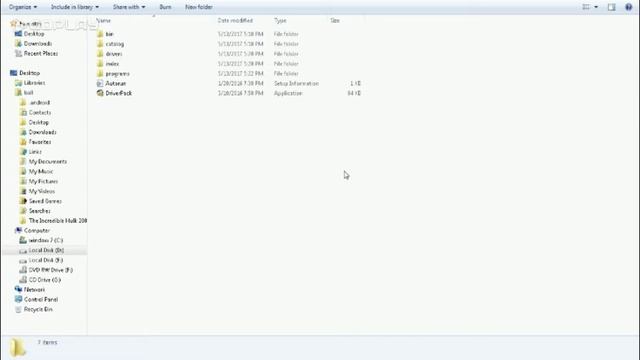Toggle the preview pane icon

pos(611,7)
